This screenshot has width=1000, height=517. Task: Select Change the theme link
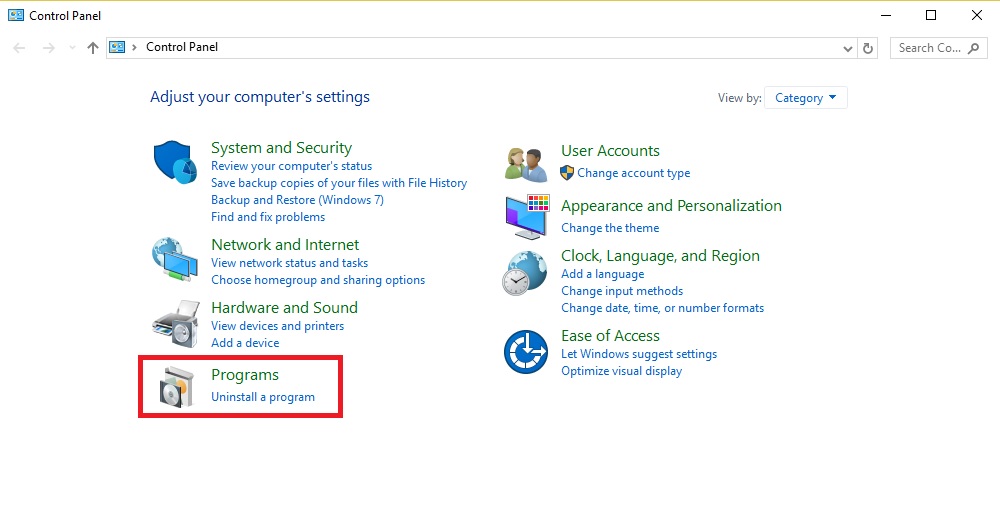click(x=610, y=228)
